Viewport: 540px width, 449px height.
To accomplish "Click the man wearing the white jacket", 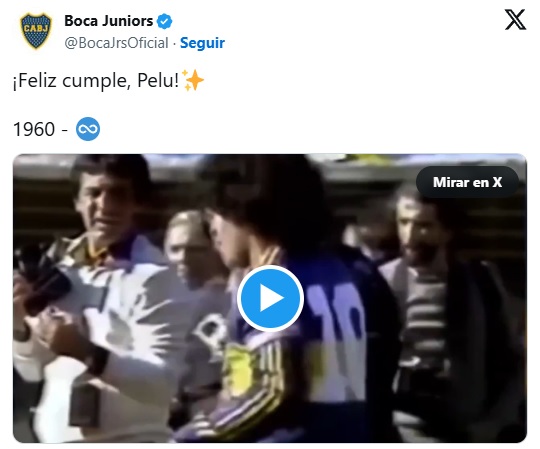I will click(x=103, y=293).
